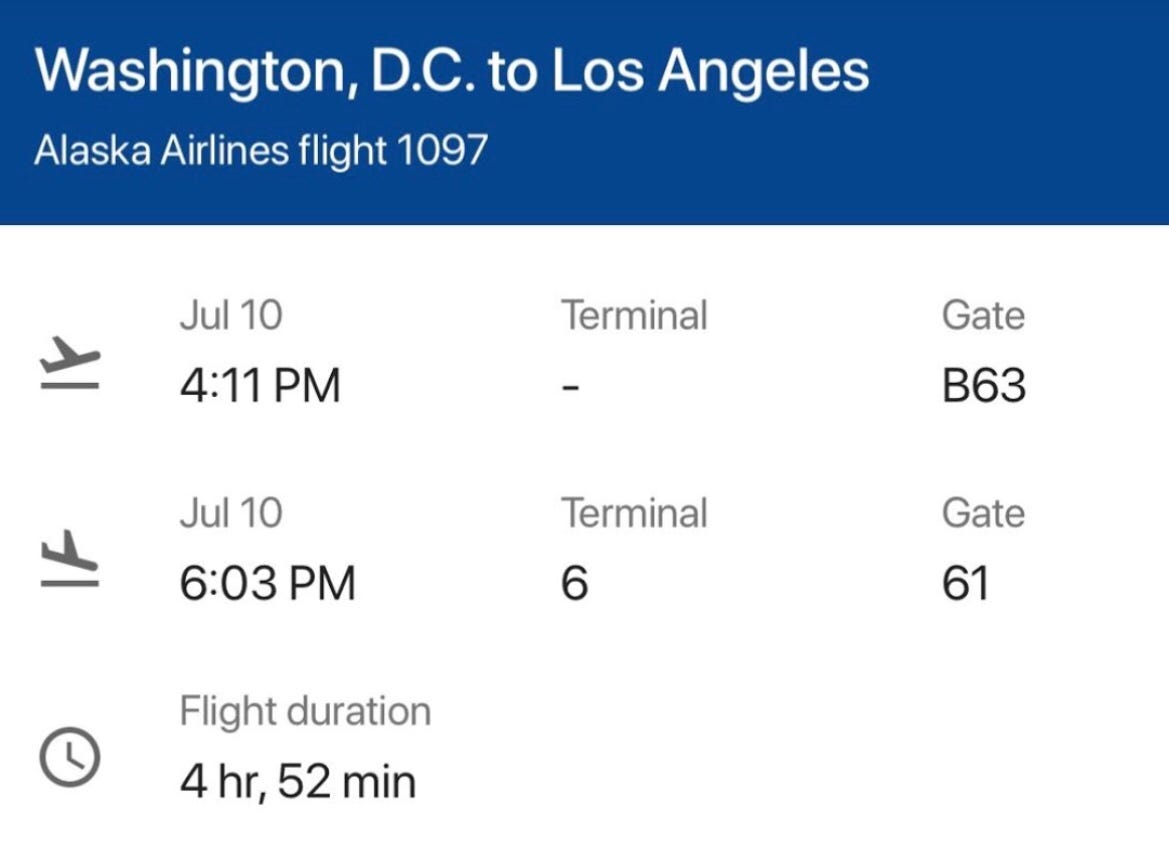Click the arrival terminal 6 value

pyautogui.click(x=575, y=583)
